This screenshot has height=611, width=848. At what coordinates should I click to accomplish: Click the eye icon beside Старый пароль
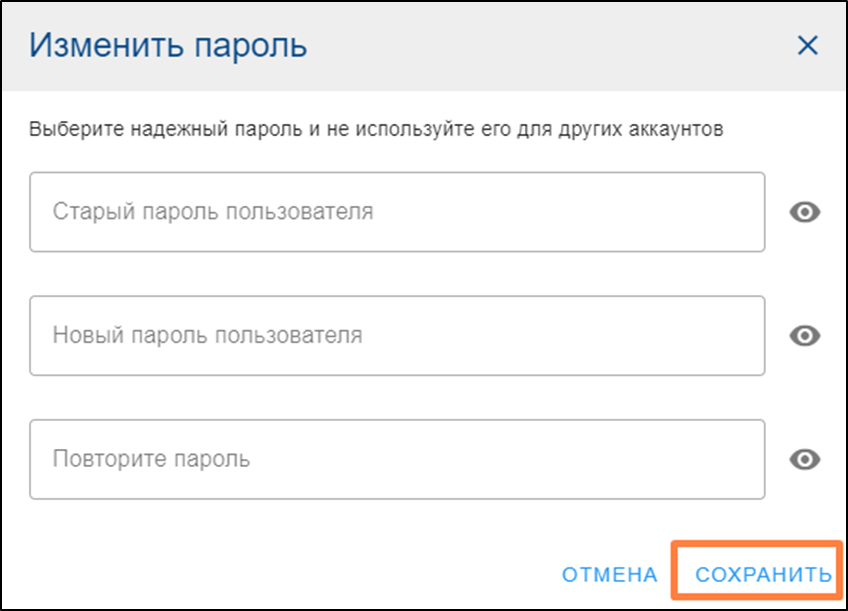click(805, 212)
